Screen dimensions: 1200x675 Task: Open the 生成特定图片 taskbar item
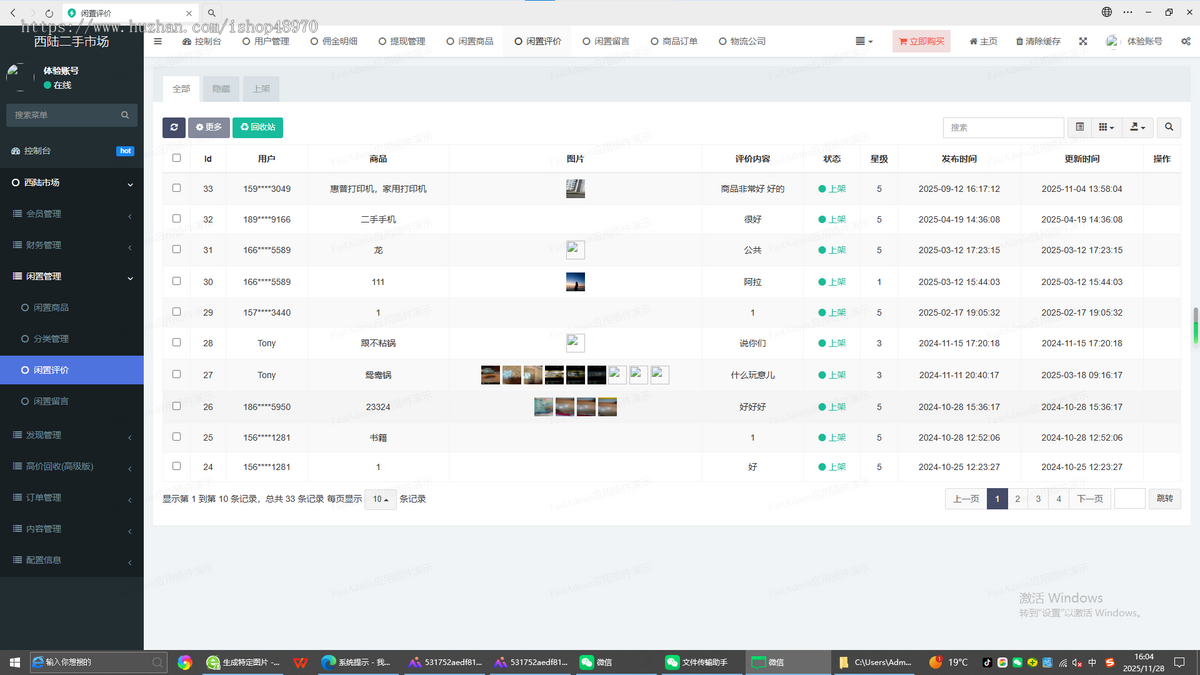pyautogui.click(x=244, y=662)
